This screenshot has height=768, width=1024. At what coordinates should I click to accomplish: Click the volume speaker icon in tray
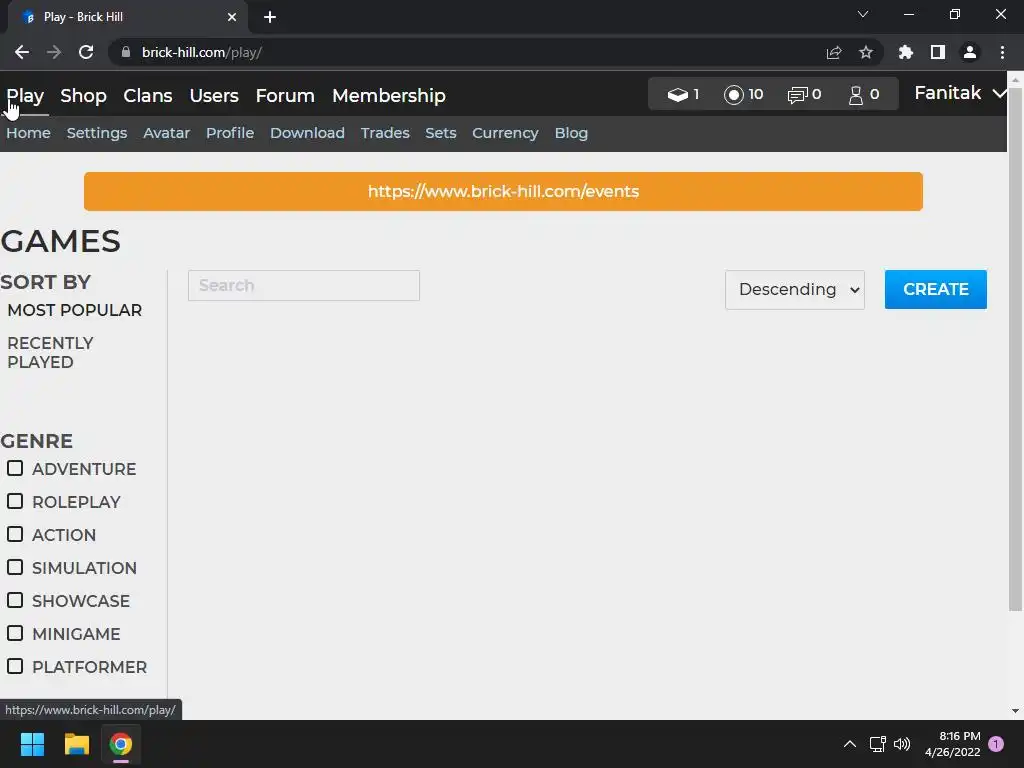(902, 744)
